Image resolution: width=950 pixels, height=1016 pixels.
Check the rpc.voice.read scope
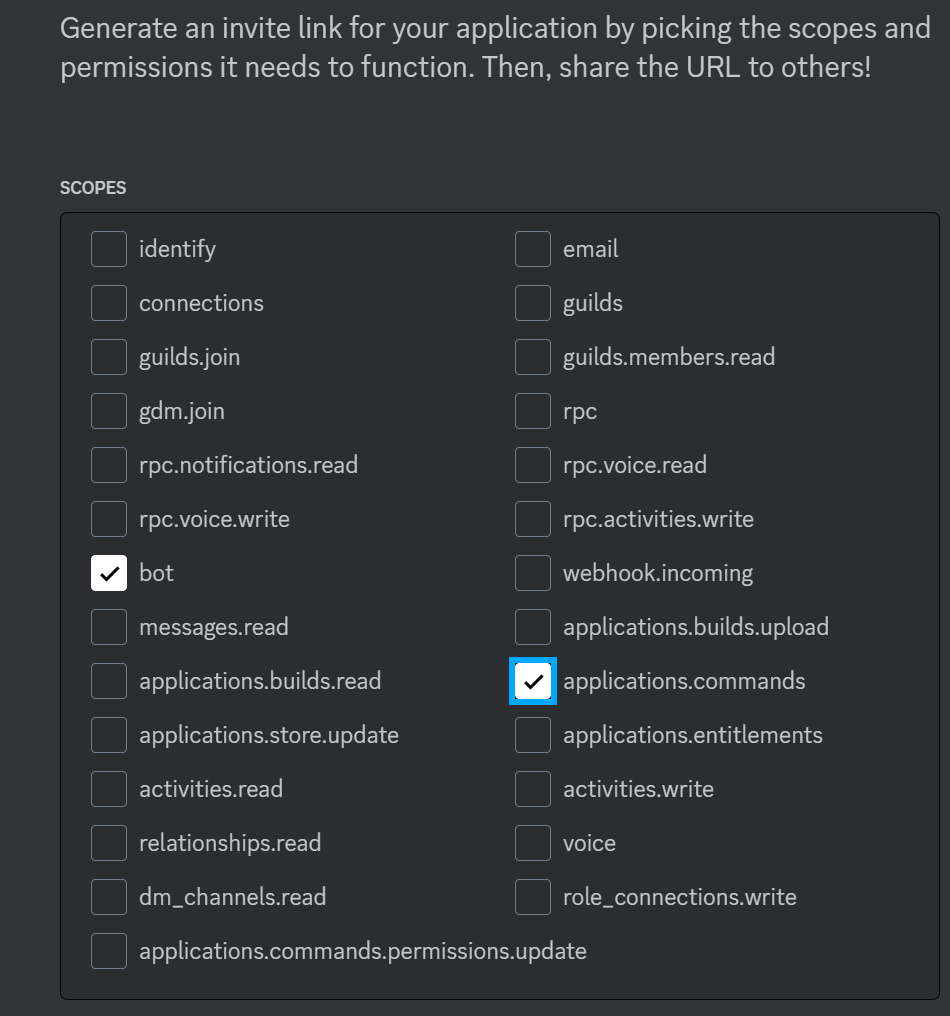click(533, 465)
